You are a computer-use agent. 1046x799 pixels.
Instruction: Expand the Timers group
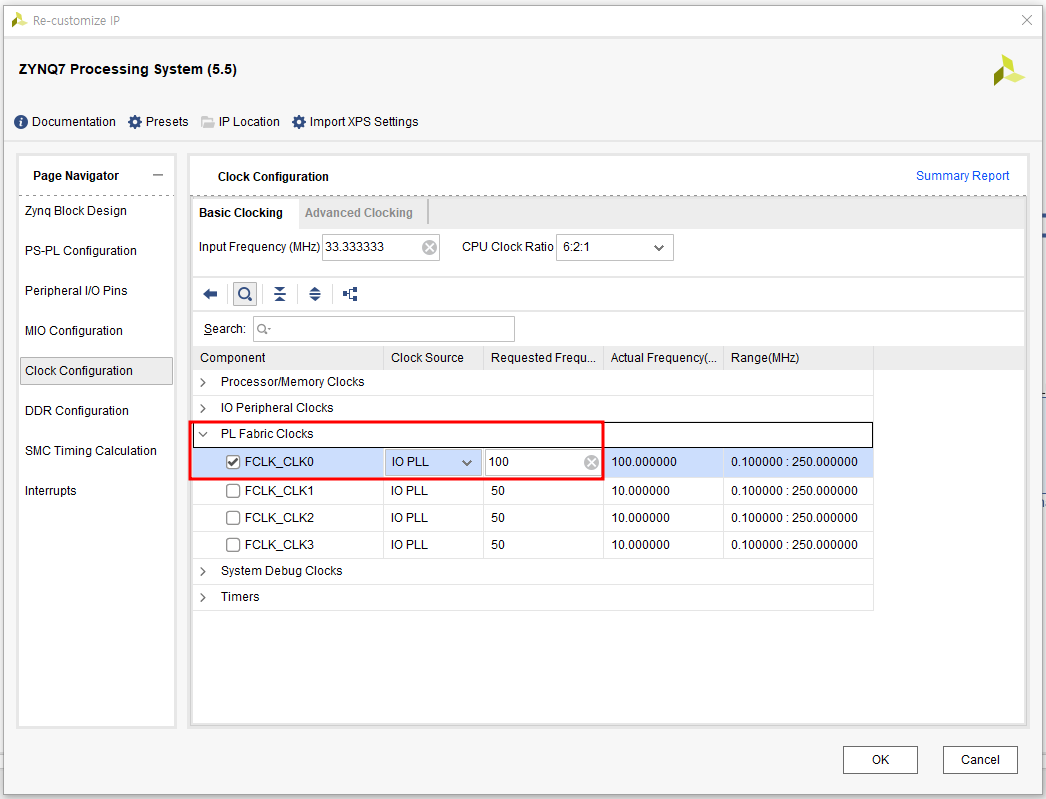[203, 598]
